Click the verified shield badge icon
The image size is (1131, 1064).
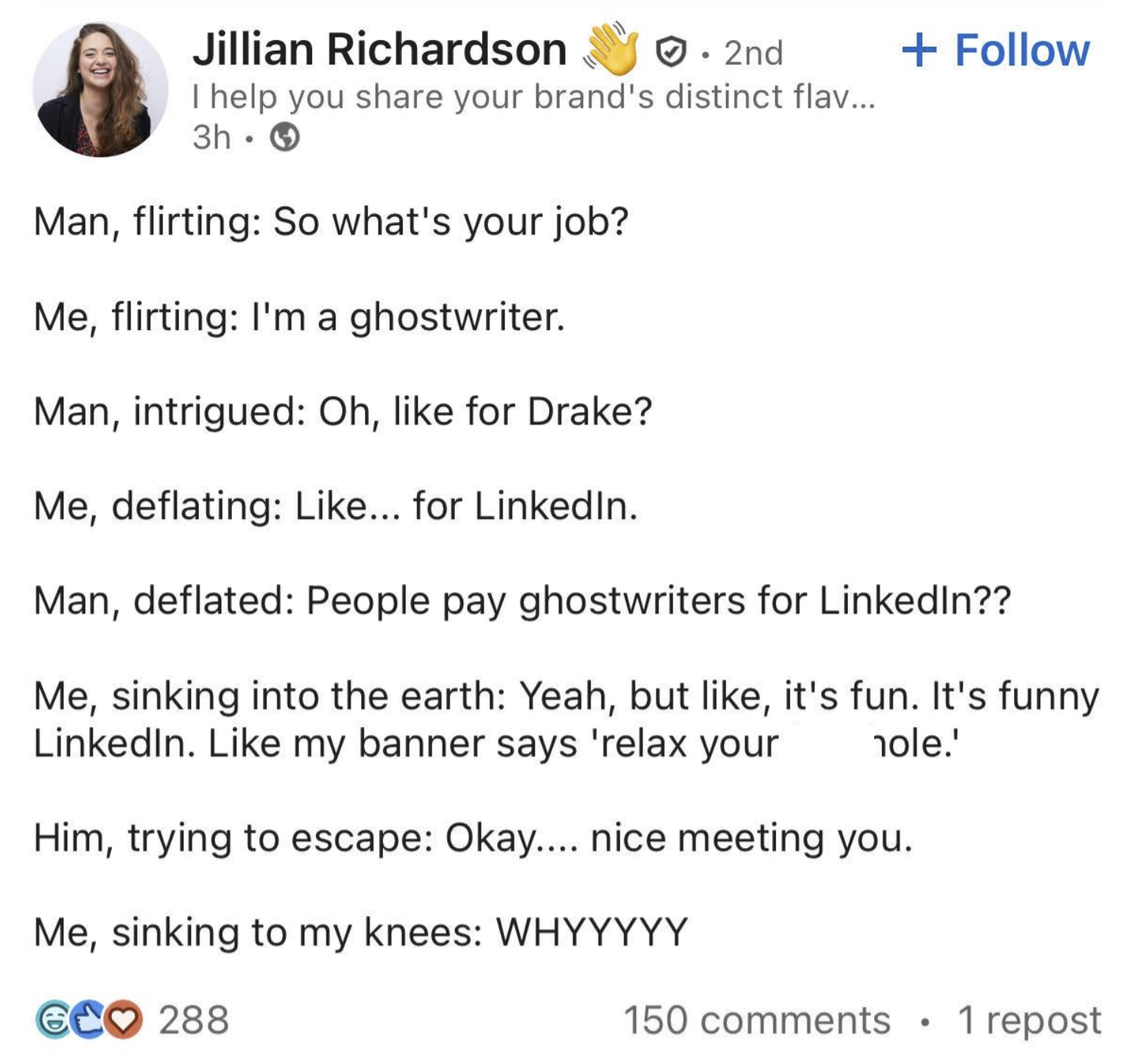tap(669, 52)
